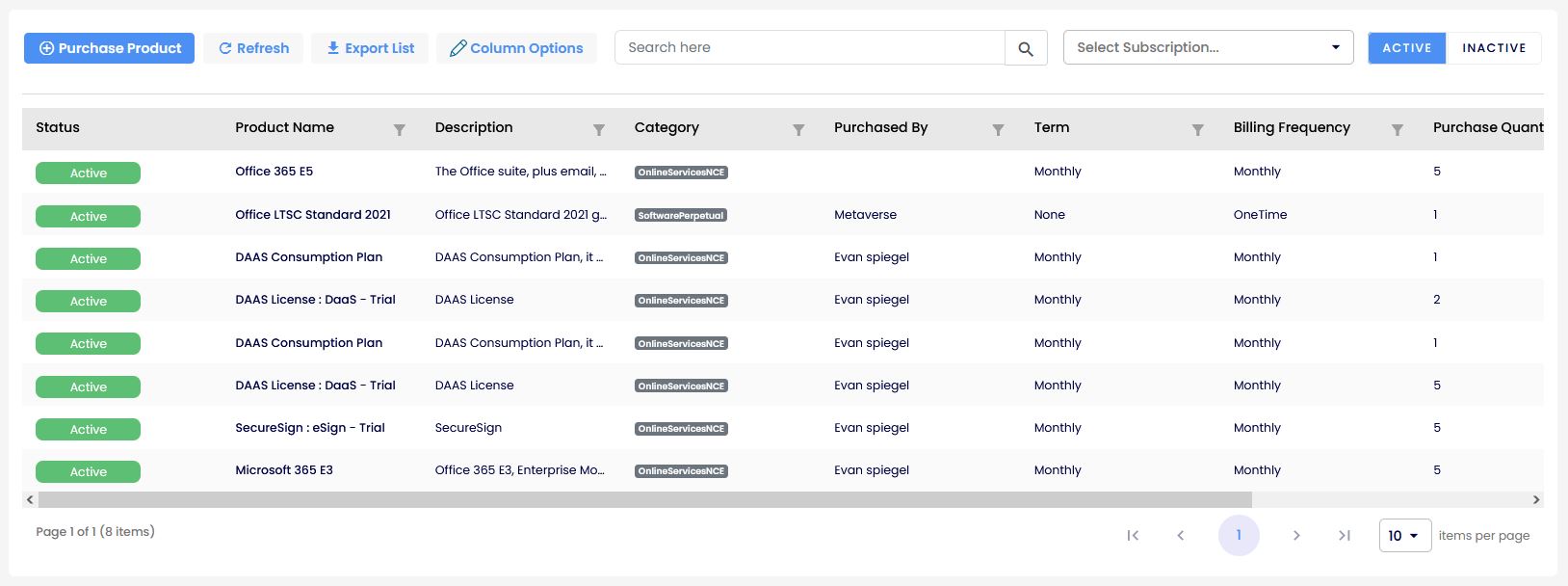Click the SoftwarePerpetual category tag

pyautogui.click(x=681, y=216)
